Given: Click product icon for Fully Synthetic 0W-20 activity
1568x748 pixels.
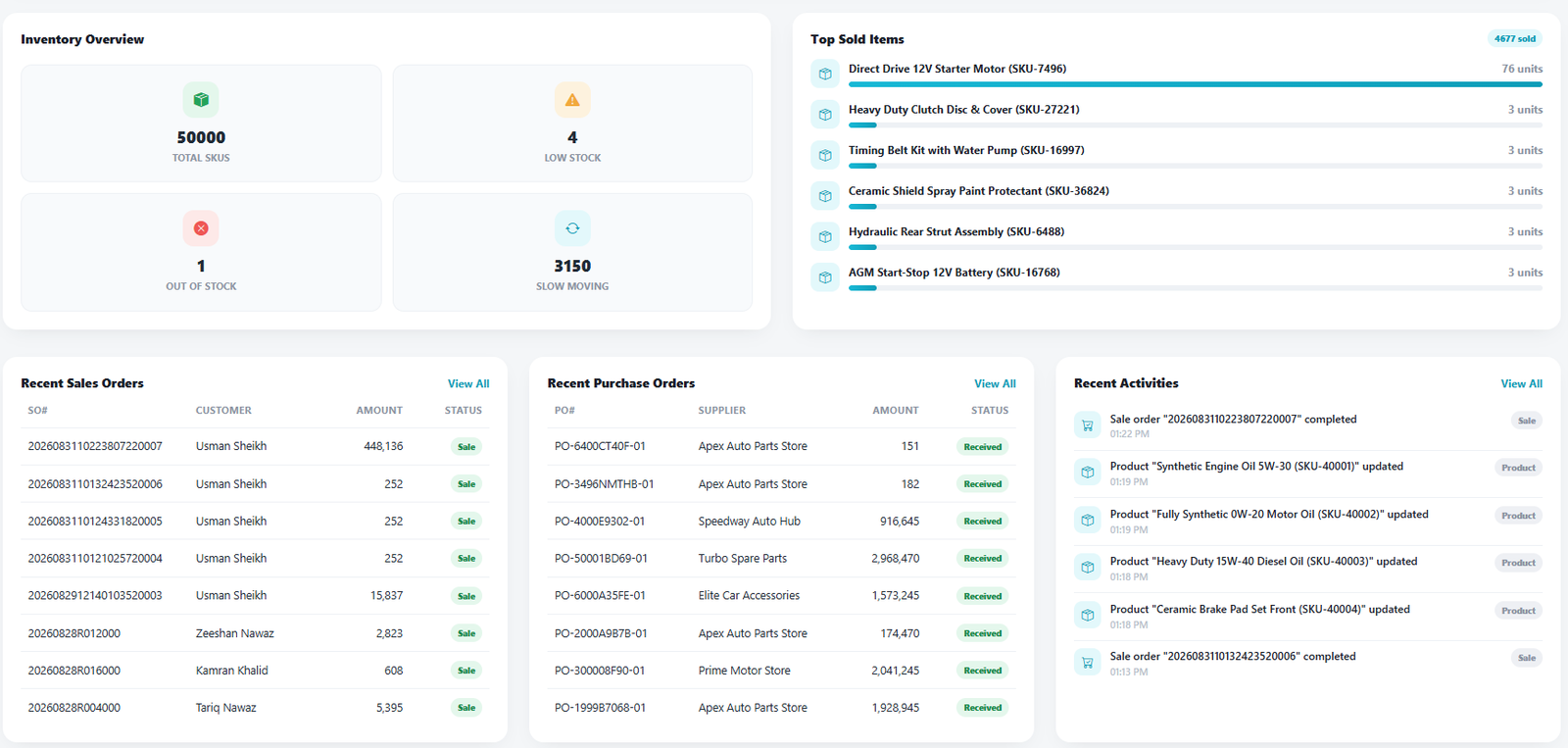Looking at the screenshot, I should click(x=1088, y=521).
